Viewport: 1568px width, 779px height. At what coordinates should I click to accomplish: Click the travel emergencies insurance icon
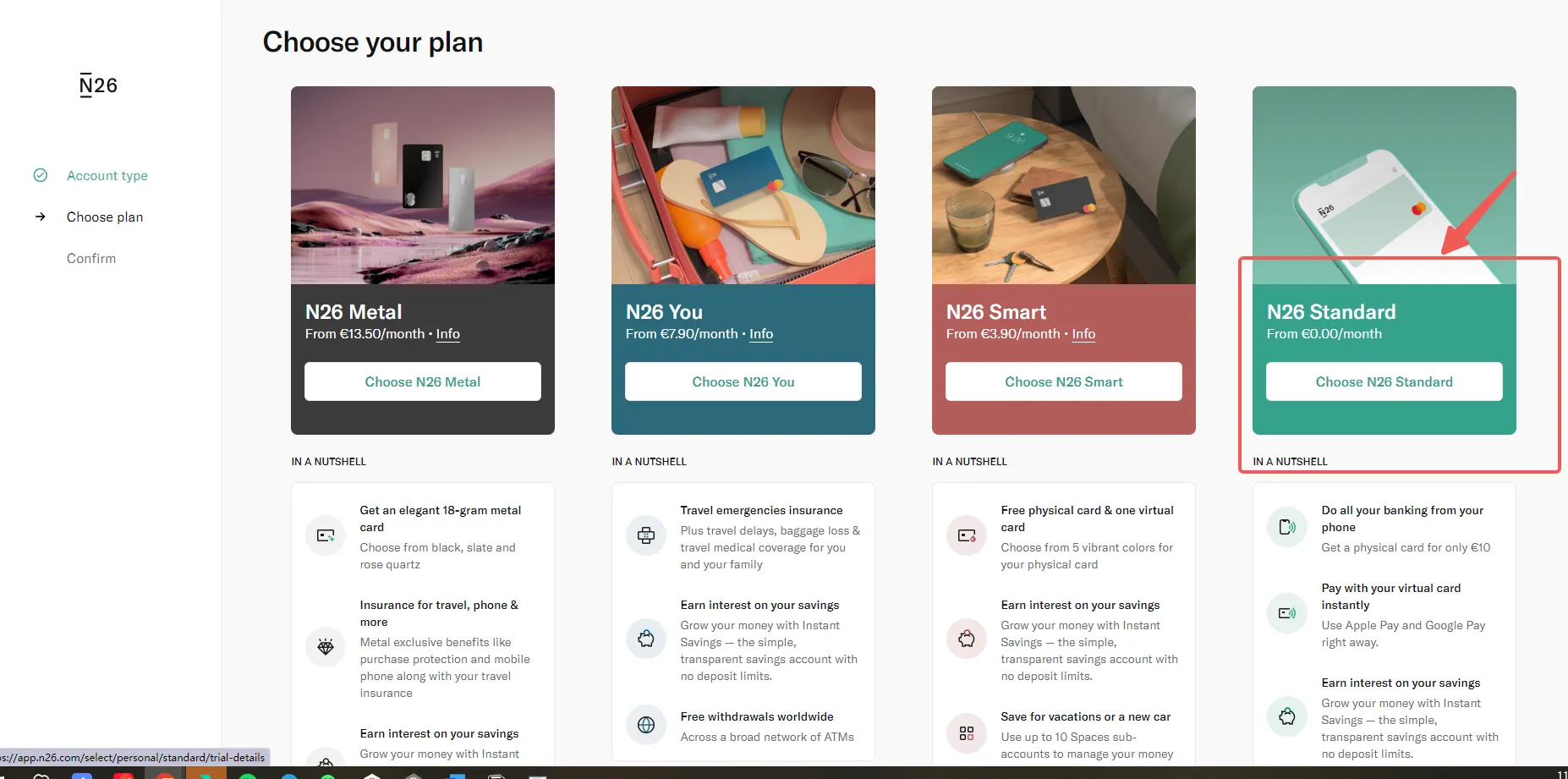coord(646,535)
